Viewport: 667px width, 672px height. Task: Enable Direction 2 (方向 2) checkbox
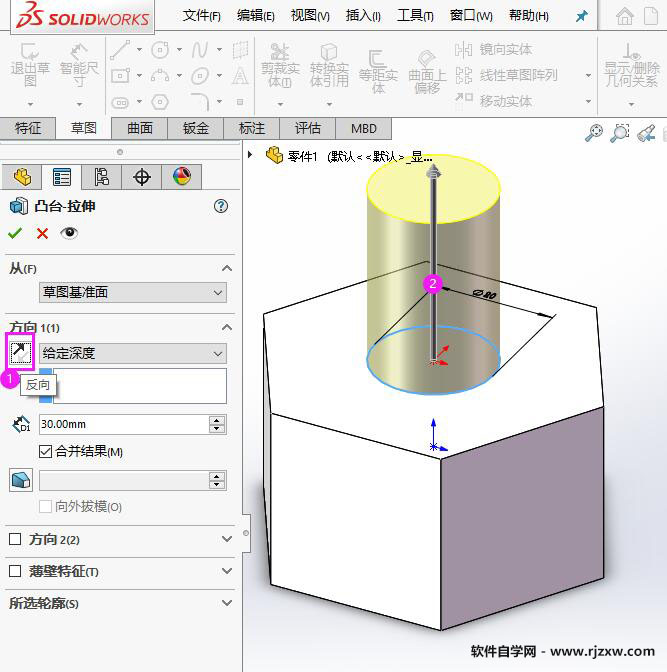(15, 539)
